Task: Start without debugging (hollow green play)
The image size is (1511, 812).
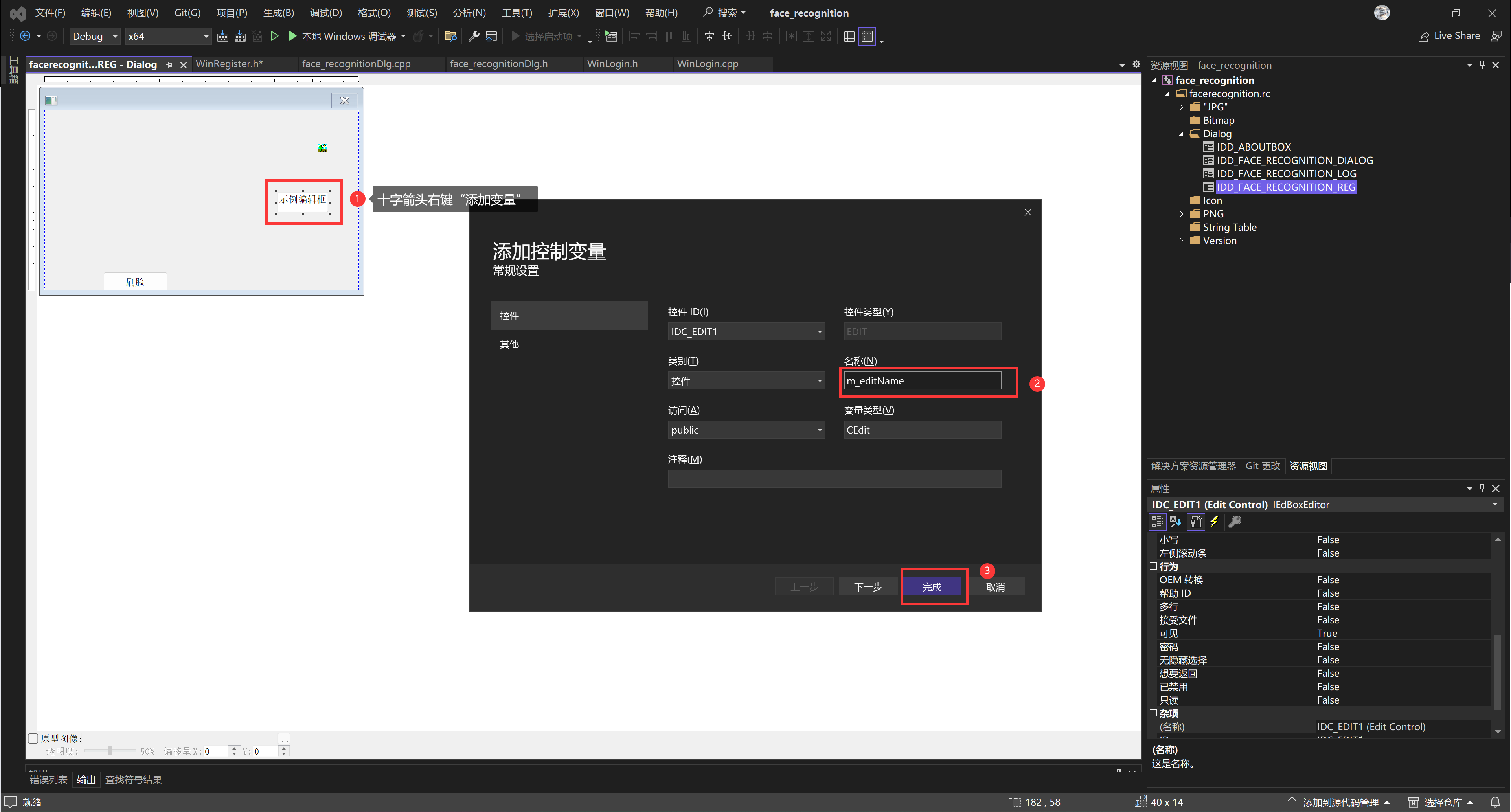Action: 274,37
